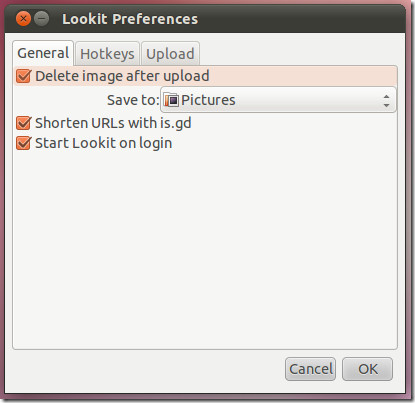Open the Upload tab
Image resolution: width=415 pixels, height=403 pixels.
click(170, 54)
